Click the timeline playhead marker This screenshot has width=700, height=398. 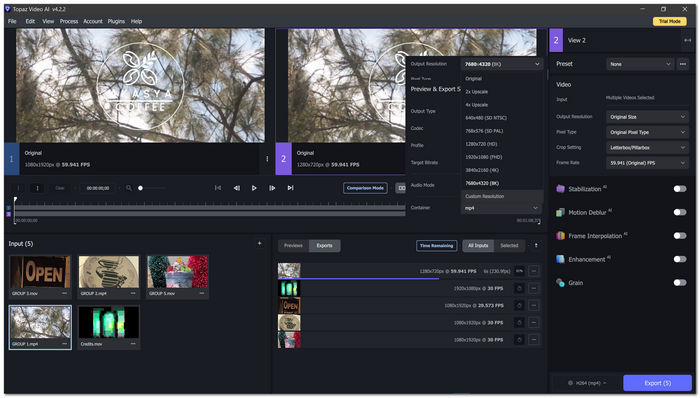click(15, 200)
